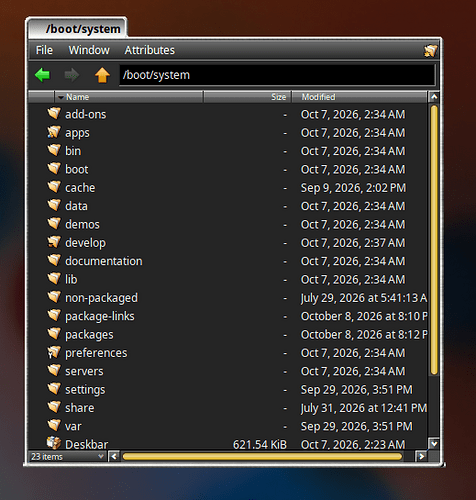Select the 'demos' folder name
The width and height of the screenshot is (476, 500).
pyautogui.click(x=82, y=224)
